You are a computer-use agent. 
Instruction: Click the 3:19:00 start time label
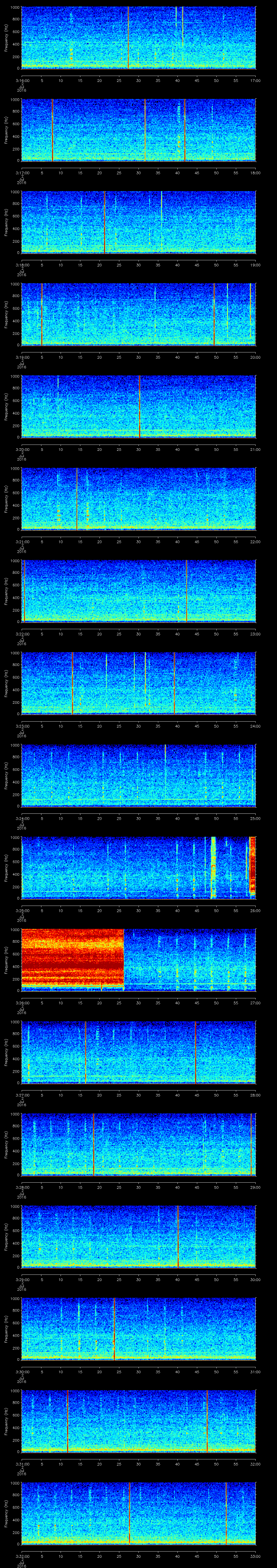(x=22, y=357)
